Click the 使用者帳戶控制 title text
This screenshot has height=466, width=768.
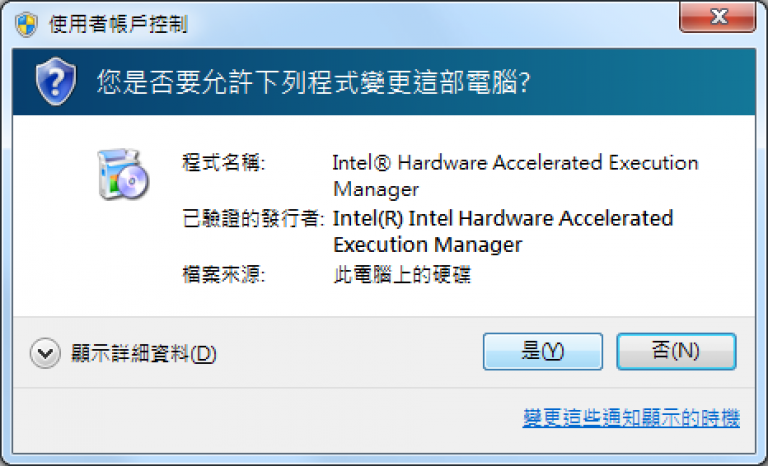pyautogui.click(x=118, y=24)
